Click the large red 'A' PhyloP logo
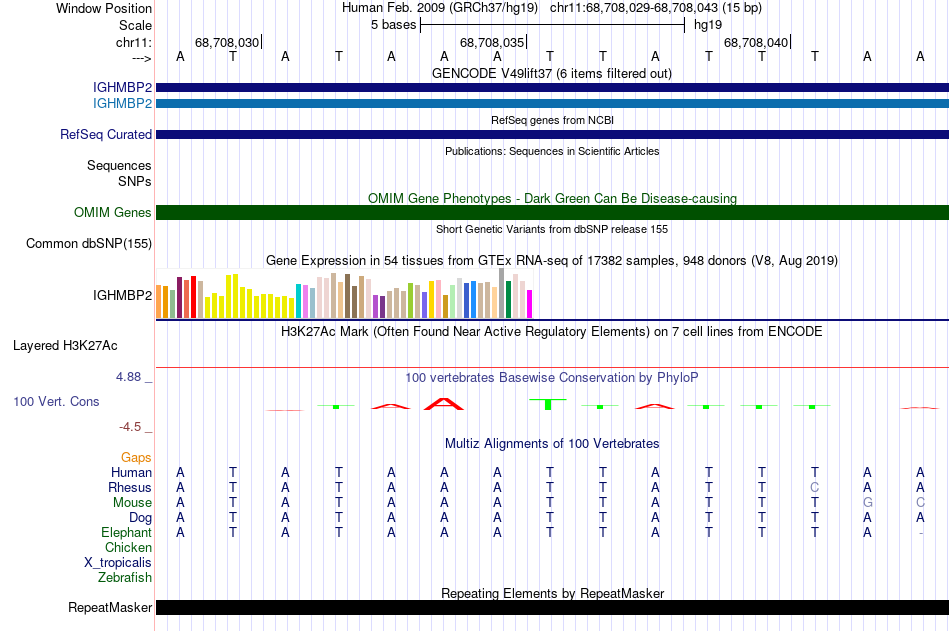The image size is (950, 631). pos(444,404)
